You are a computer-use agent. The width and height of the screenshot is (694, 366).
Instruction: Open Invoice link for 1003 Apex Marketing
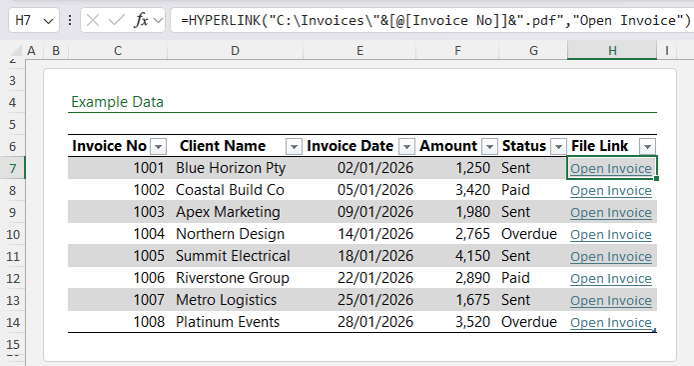point(611,213)
